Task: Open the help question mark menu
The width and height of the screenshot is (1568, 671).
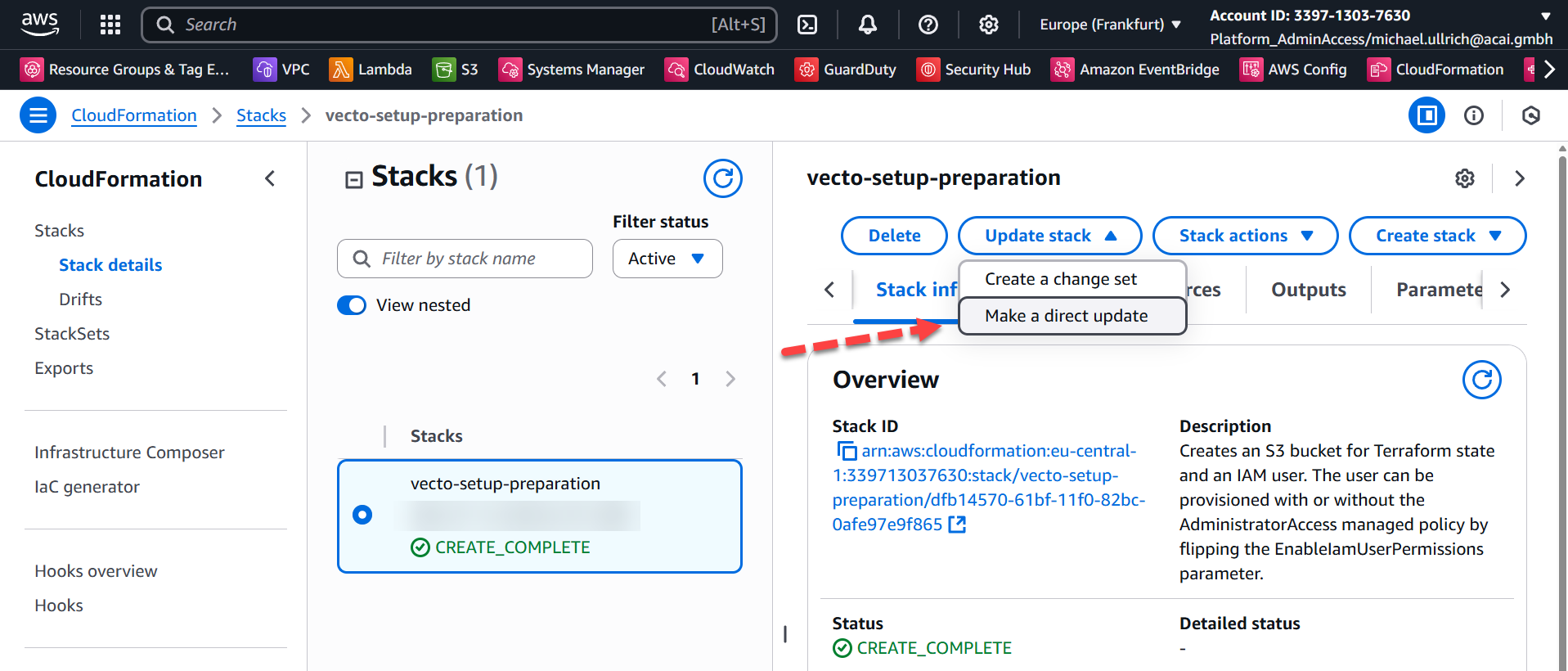Action: tap(928, 25)
